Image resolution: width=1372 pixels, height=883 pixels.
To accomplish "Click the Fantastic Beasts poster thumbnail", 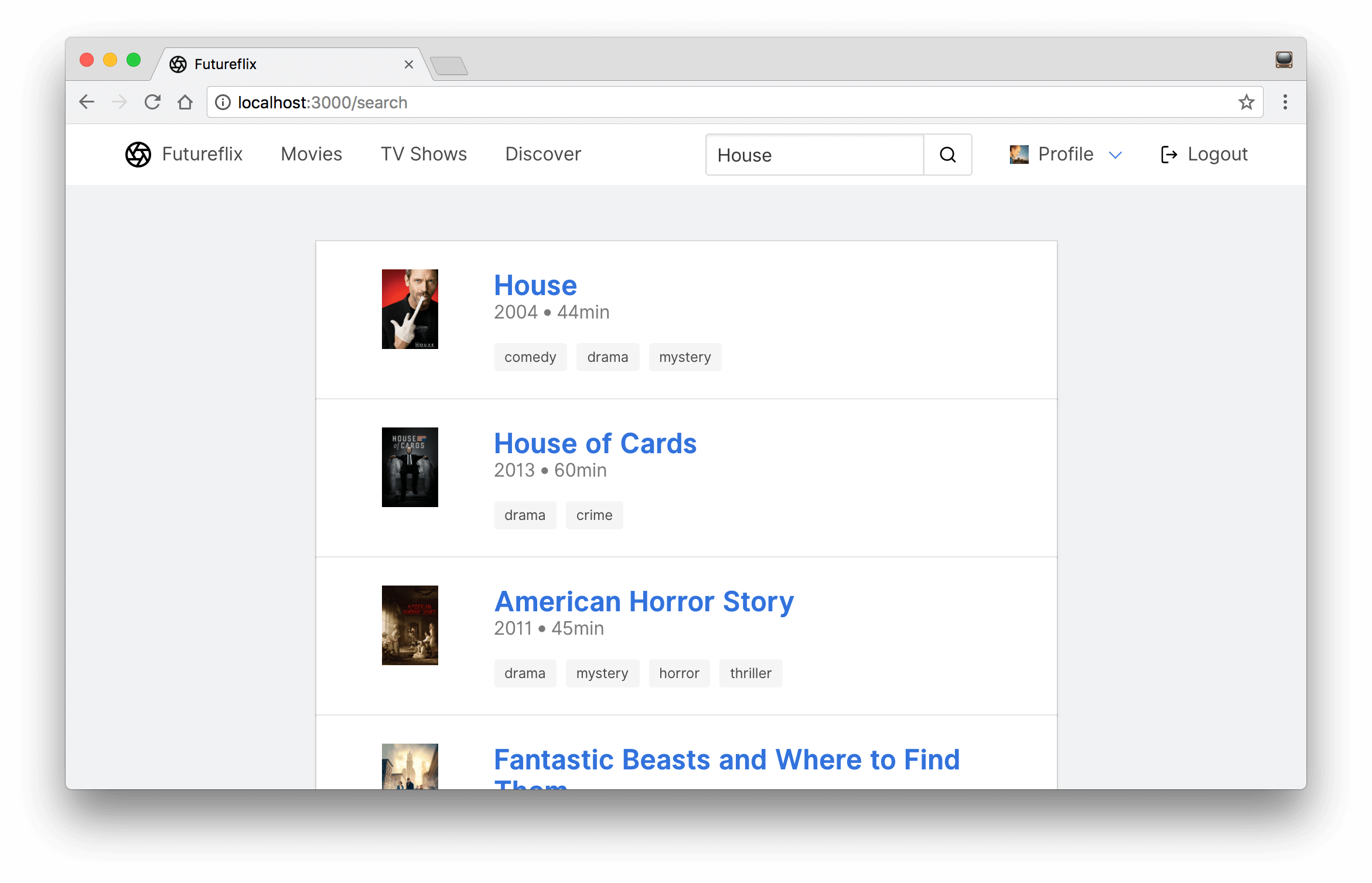I will (410, 766).
